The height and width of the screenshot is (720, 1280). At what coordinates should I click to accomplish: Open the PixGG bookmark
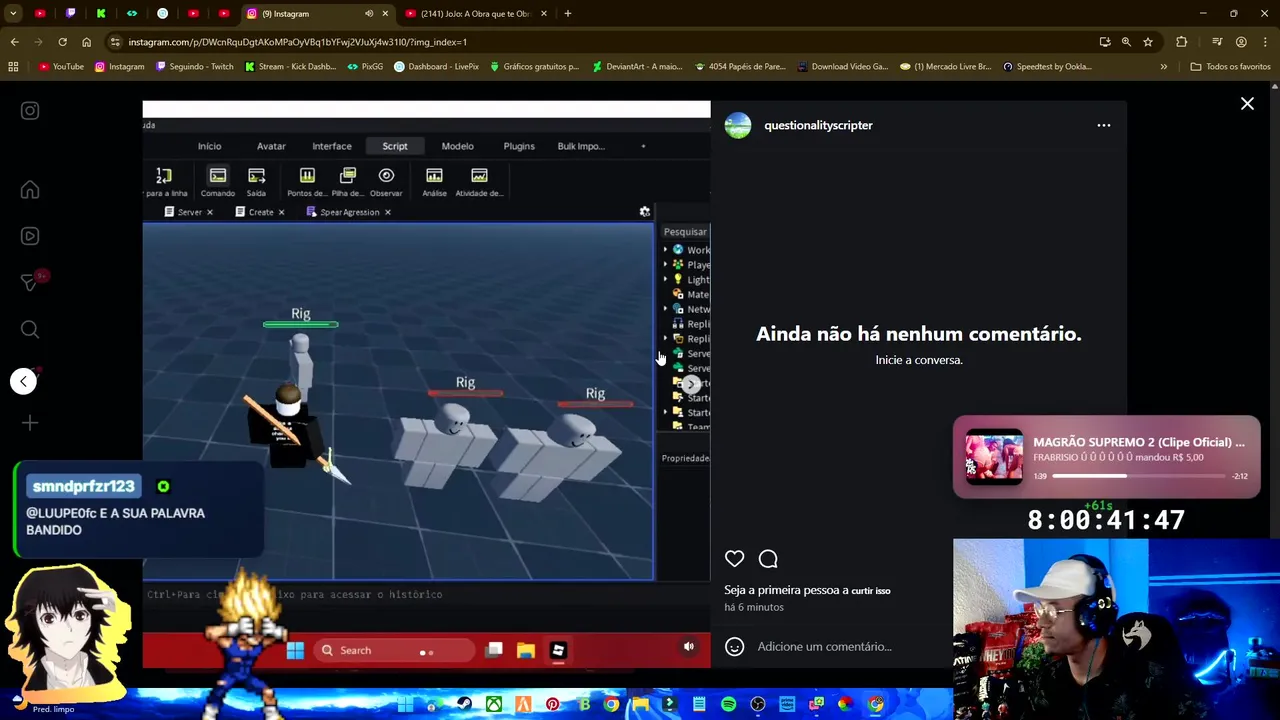coord(365,67)
